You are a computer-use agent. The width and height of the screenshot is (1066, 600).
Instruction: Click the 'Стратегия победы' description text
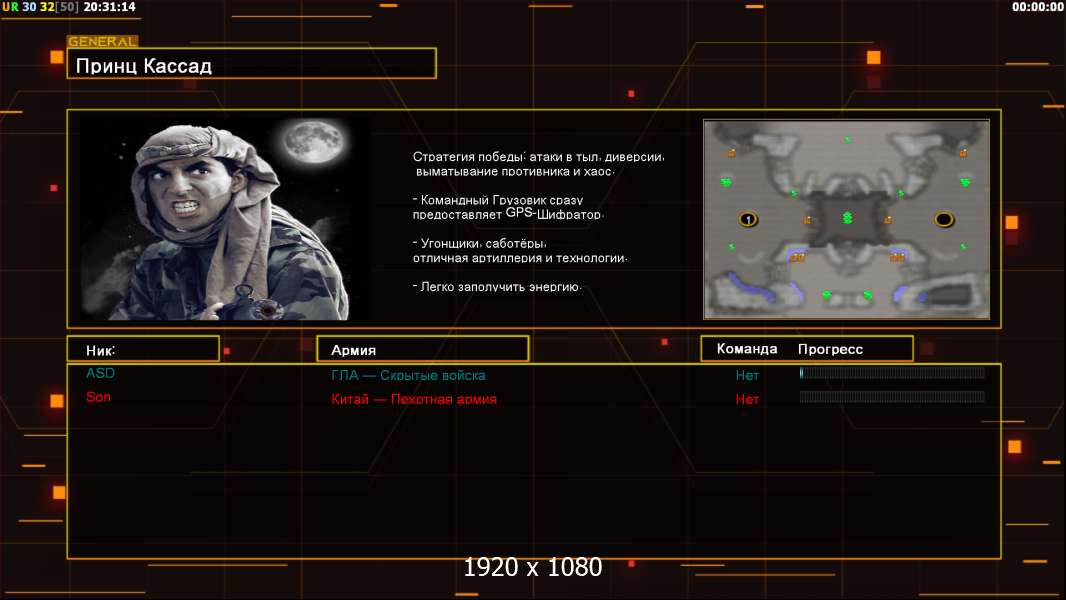click(538, 164)
